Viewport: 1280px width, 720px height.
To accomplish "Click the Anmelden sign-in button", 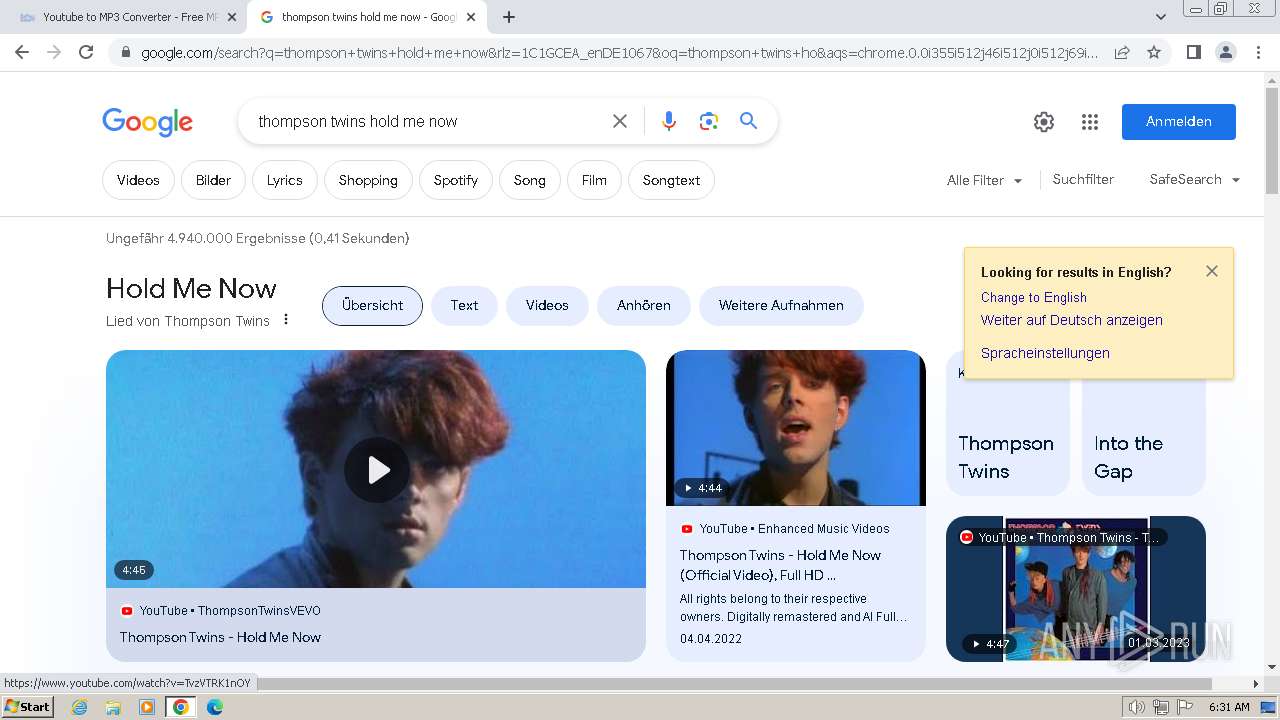I will (1179, 121).
